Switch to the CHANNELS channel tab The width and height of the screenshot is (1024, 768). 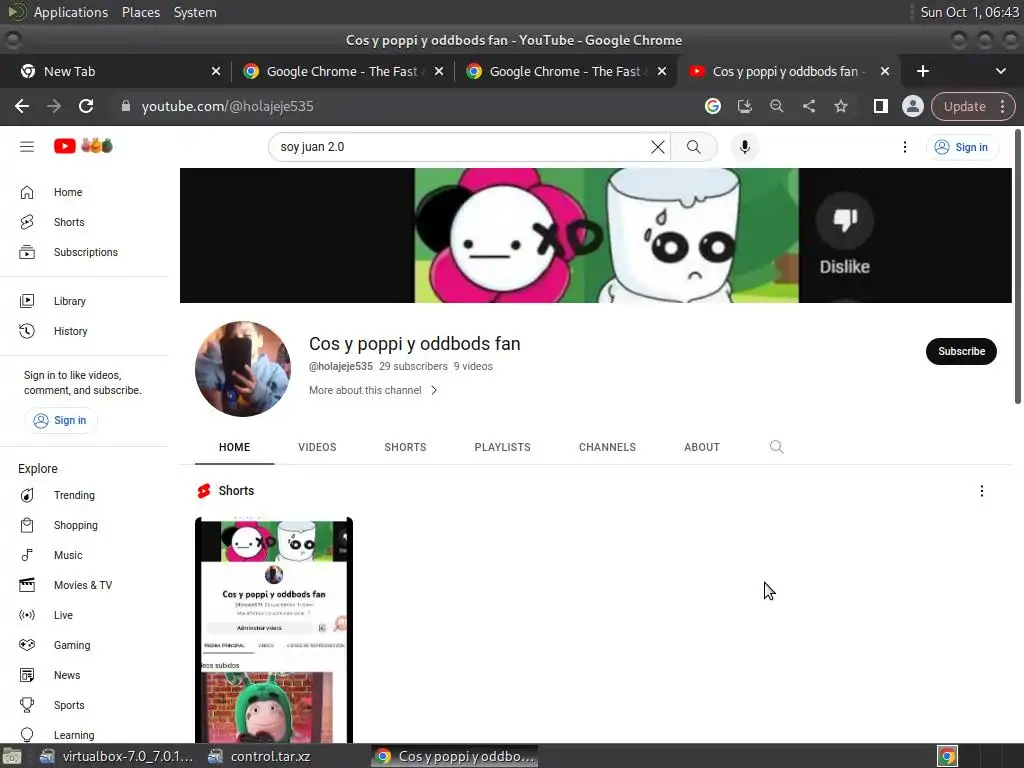(x=607, y=447)
